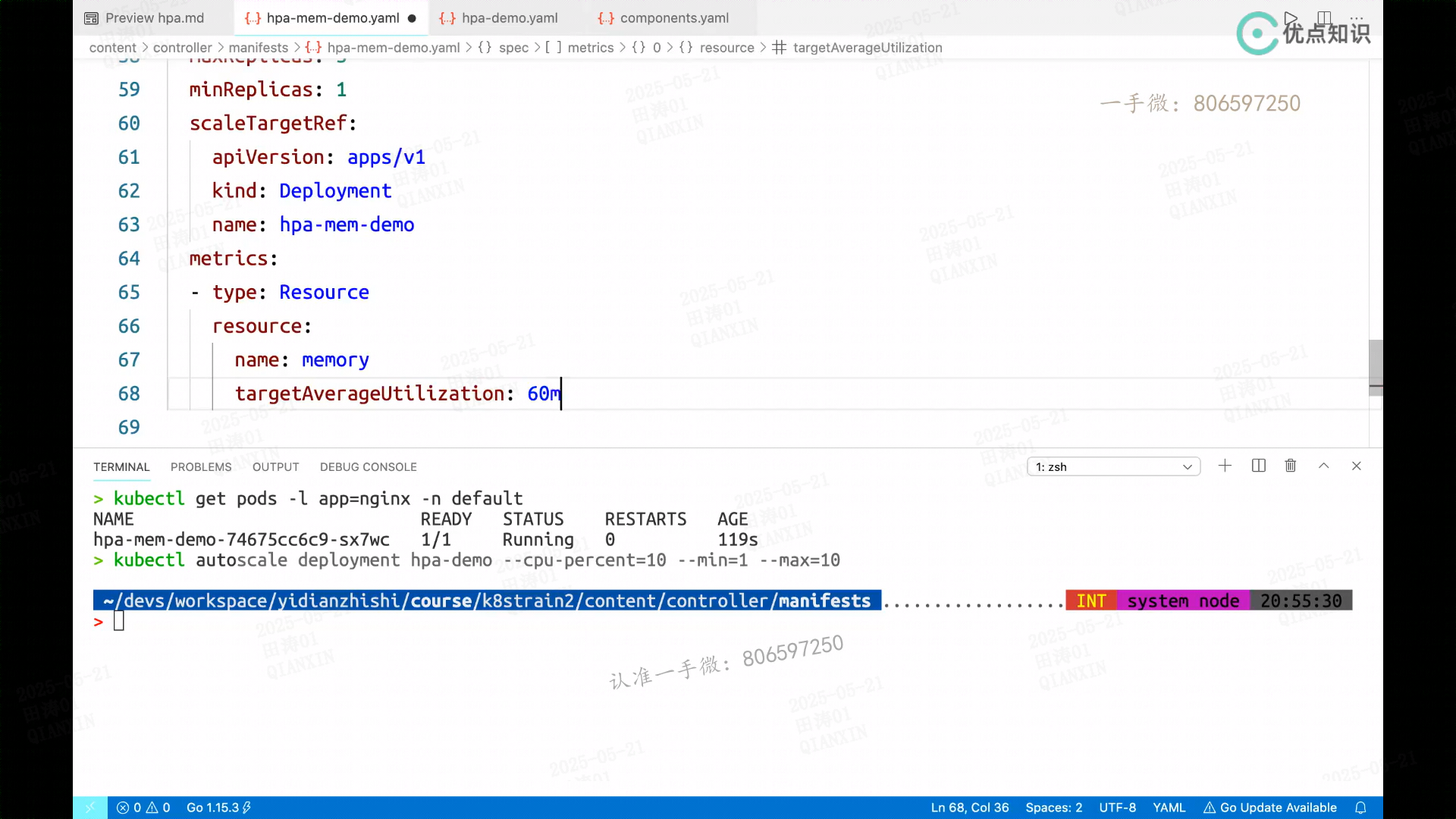This screenshot has height=819, width=1456.
Task: Change the YAML language mode
Action: [1169, 808]
